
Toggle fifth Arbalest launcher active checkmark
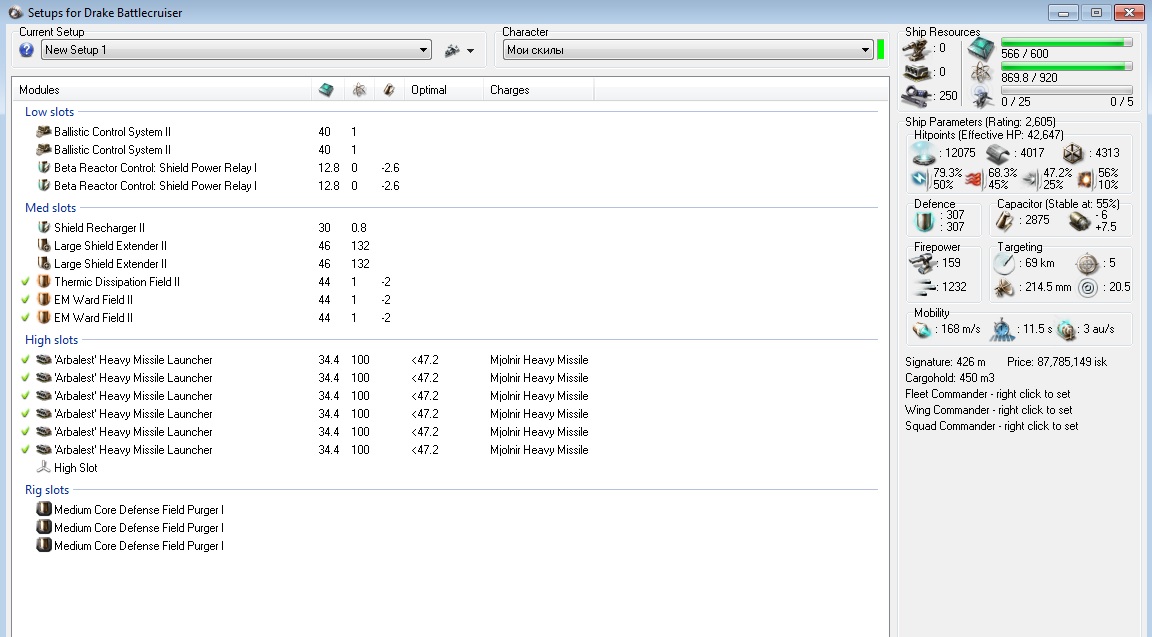tap(26, 432)
